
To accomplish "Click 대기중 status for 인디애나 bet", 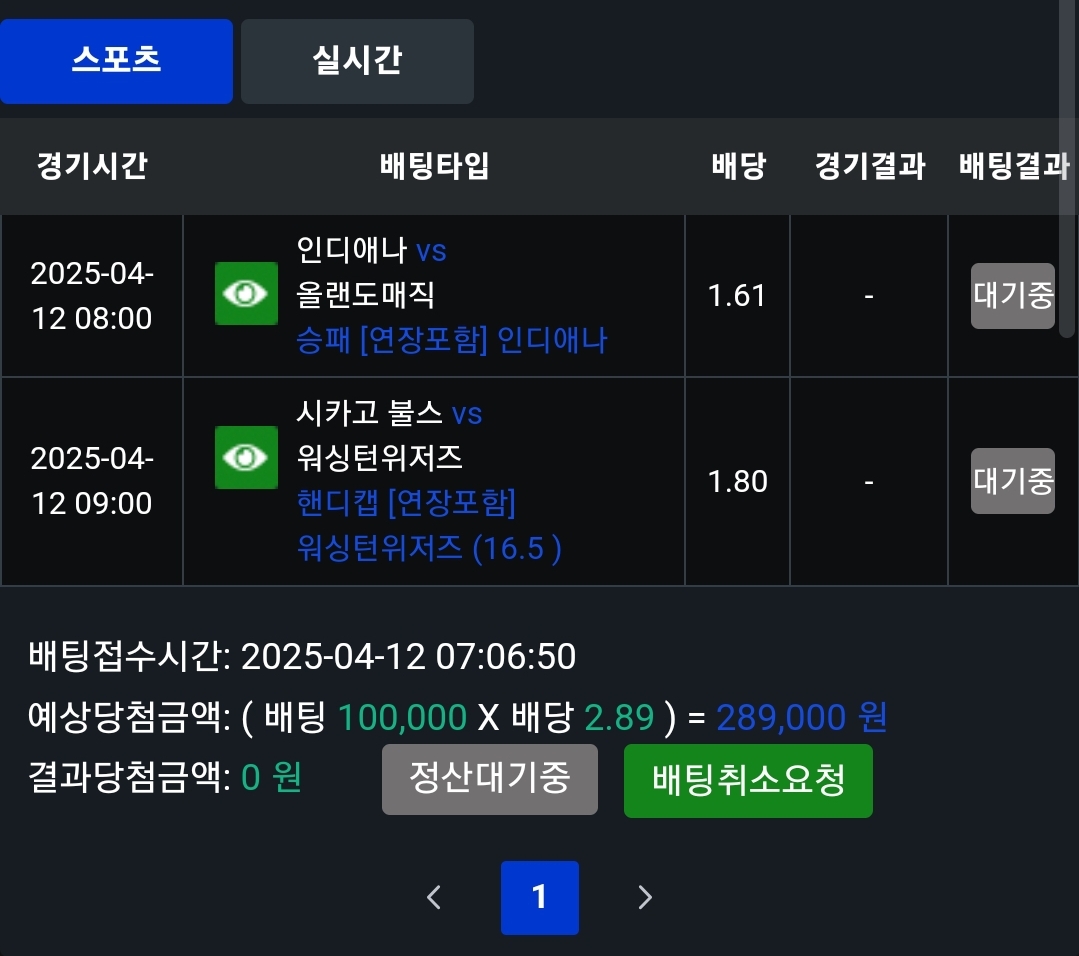I will pyautogui.click(x=1012, y=296).
